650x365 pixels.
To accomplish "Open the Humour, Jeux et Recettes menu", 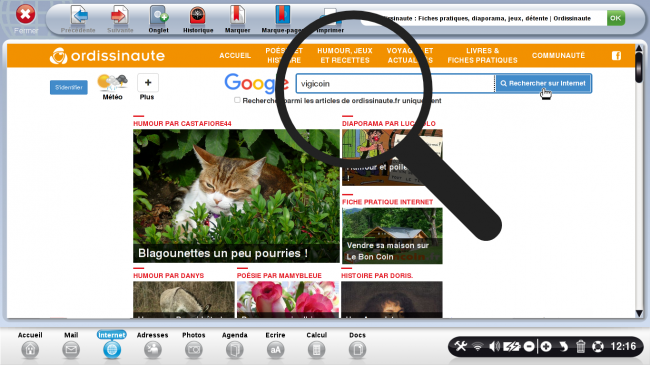I will [345, 56].
